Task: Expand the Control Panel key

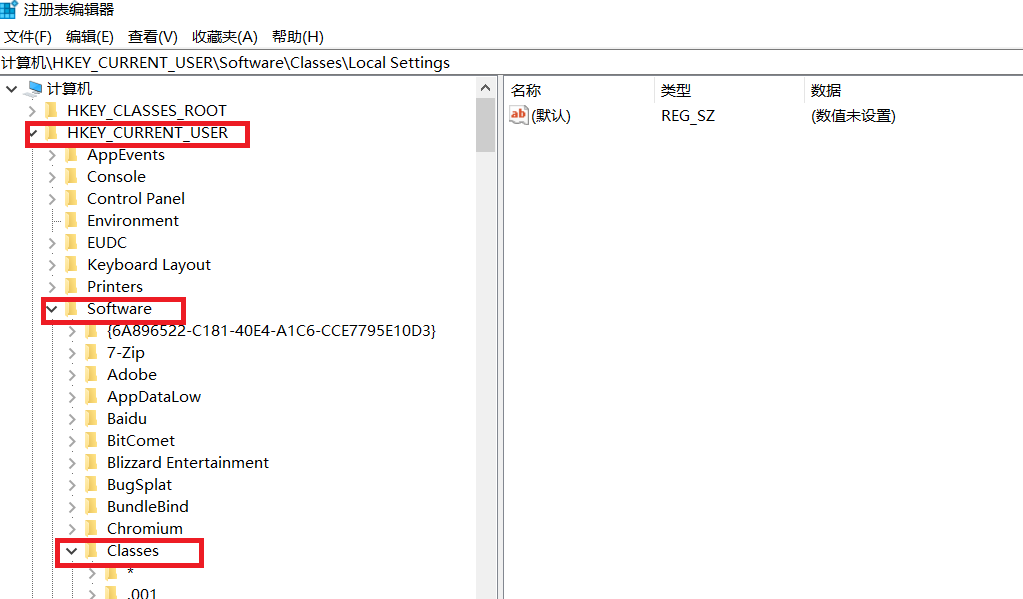Action: click(x=52, y=199)
